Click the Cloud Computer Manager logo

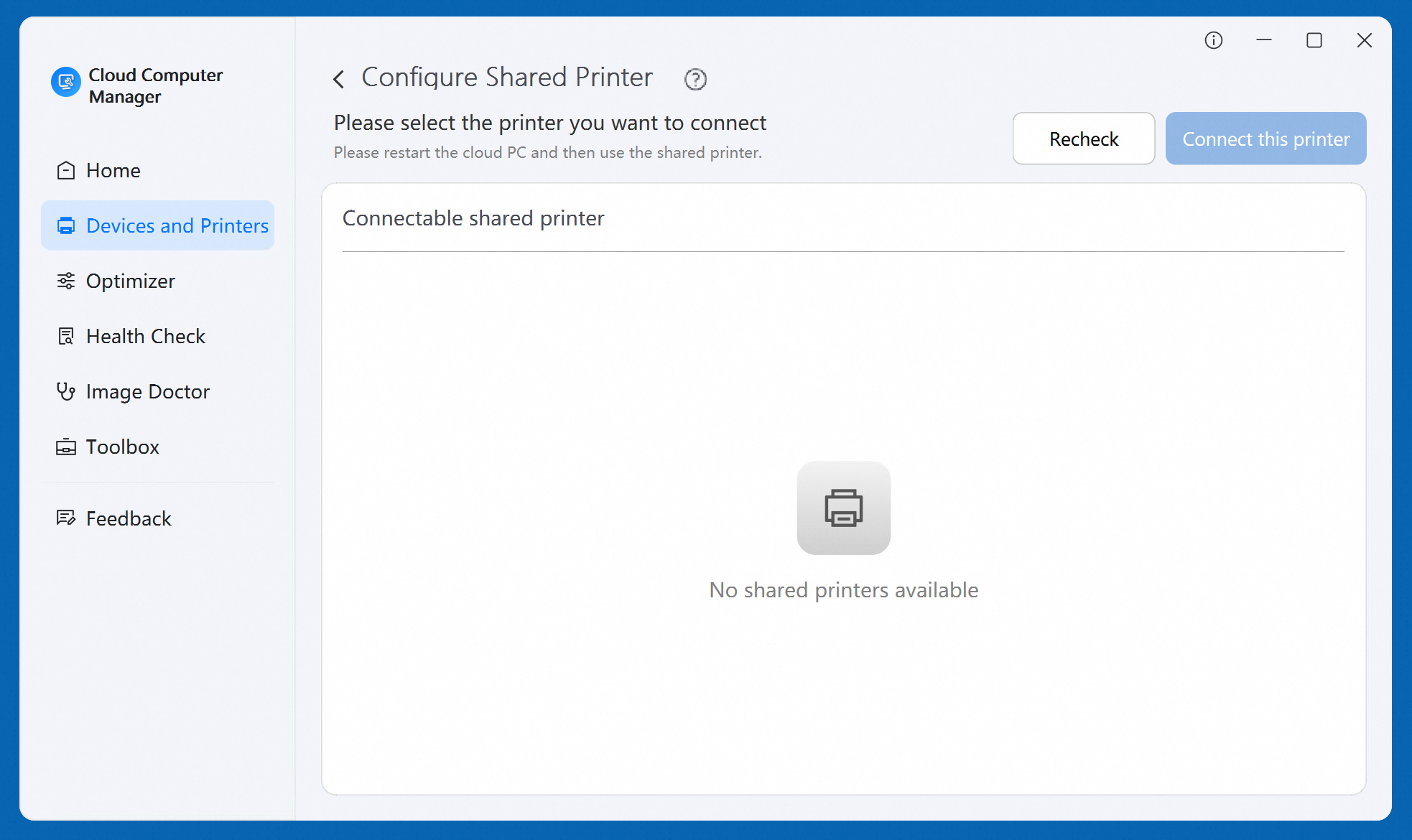coord(66,83)
